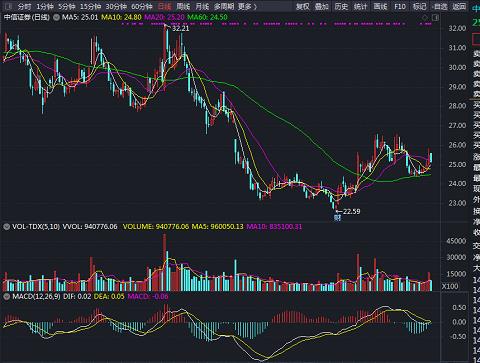Screen dimensions: 480x363
Task: Open MACD indicator settings circle icon
Action: 6,296
